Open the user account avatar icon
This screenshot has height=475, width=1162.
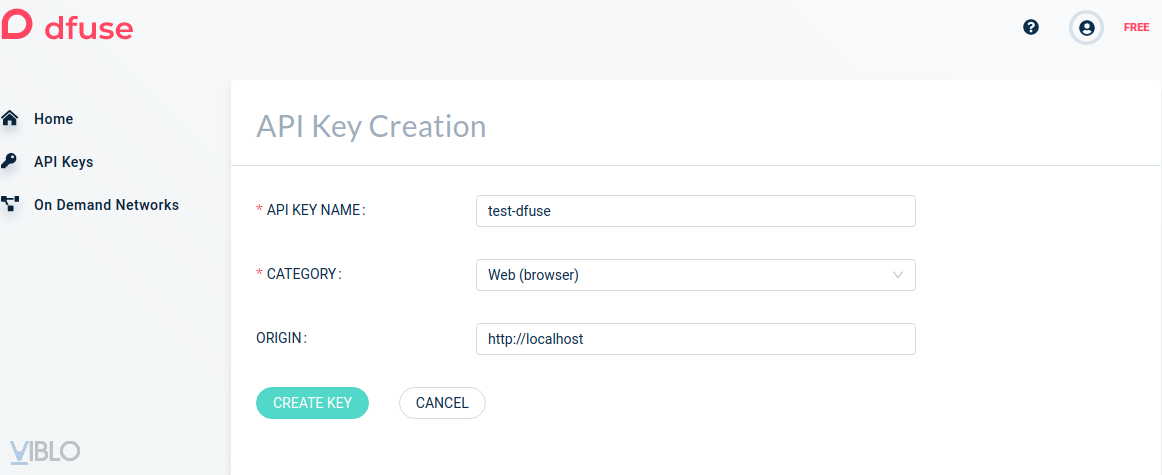[x=1086, y=28]
